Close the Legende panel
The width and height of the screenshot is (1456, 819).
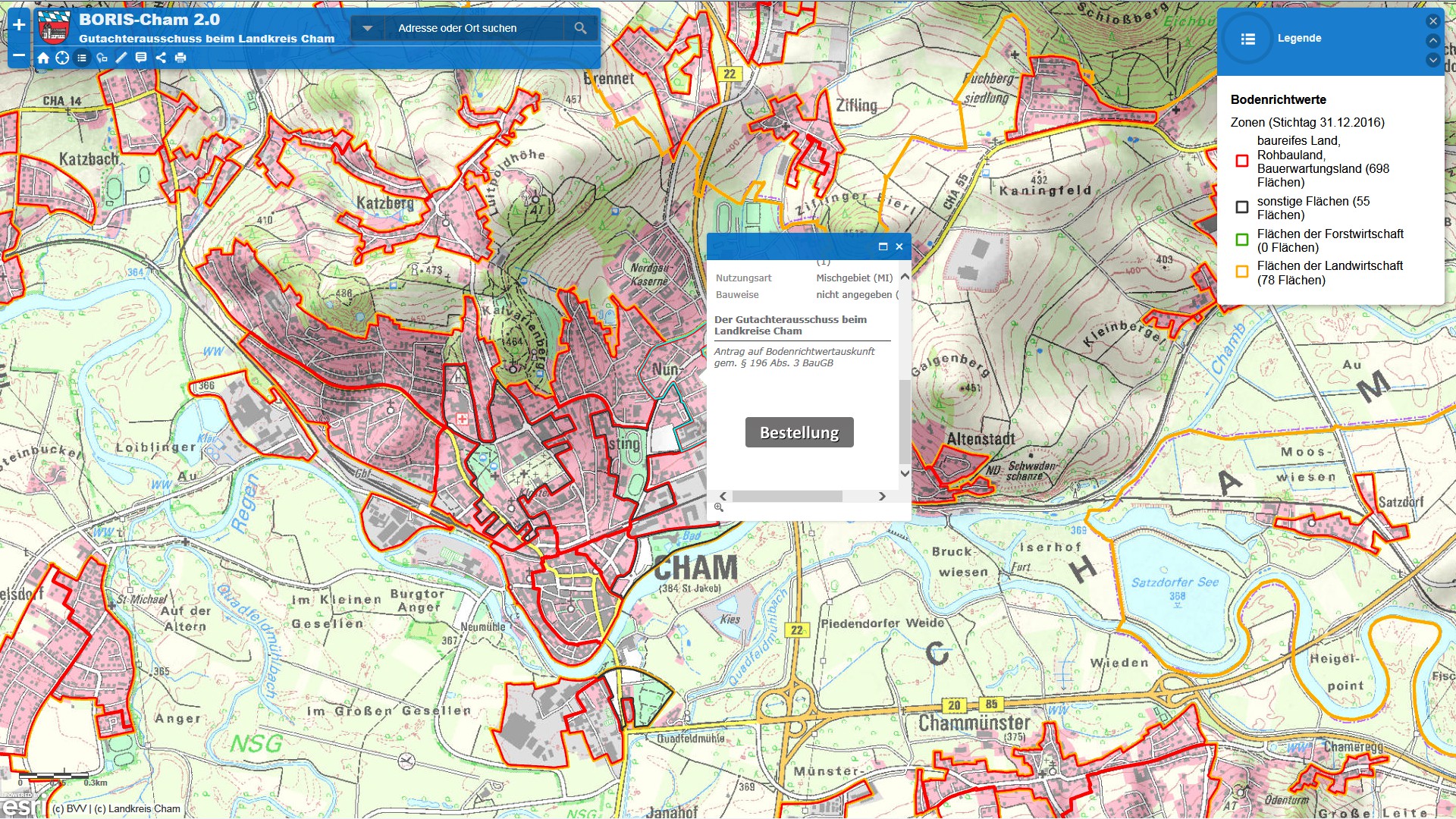point(1433,21)
